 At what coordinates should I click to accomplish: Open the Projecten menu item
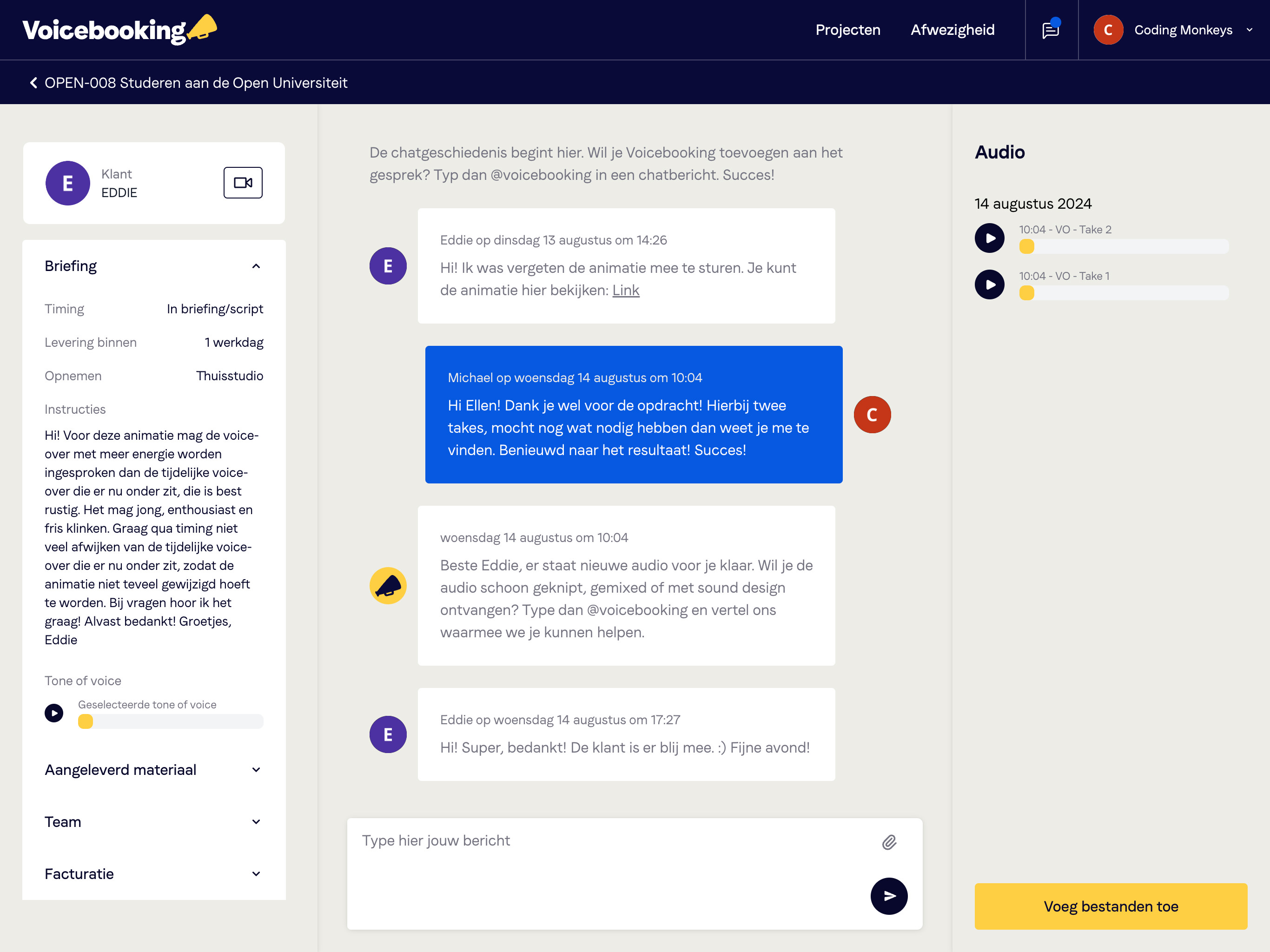click(848, 29)
